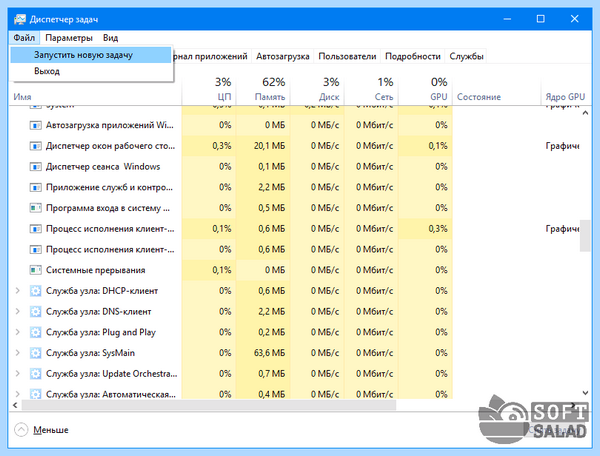Sort by the Память column header
Screen dimensions: 600x456
click(263, 89)
